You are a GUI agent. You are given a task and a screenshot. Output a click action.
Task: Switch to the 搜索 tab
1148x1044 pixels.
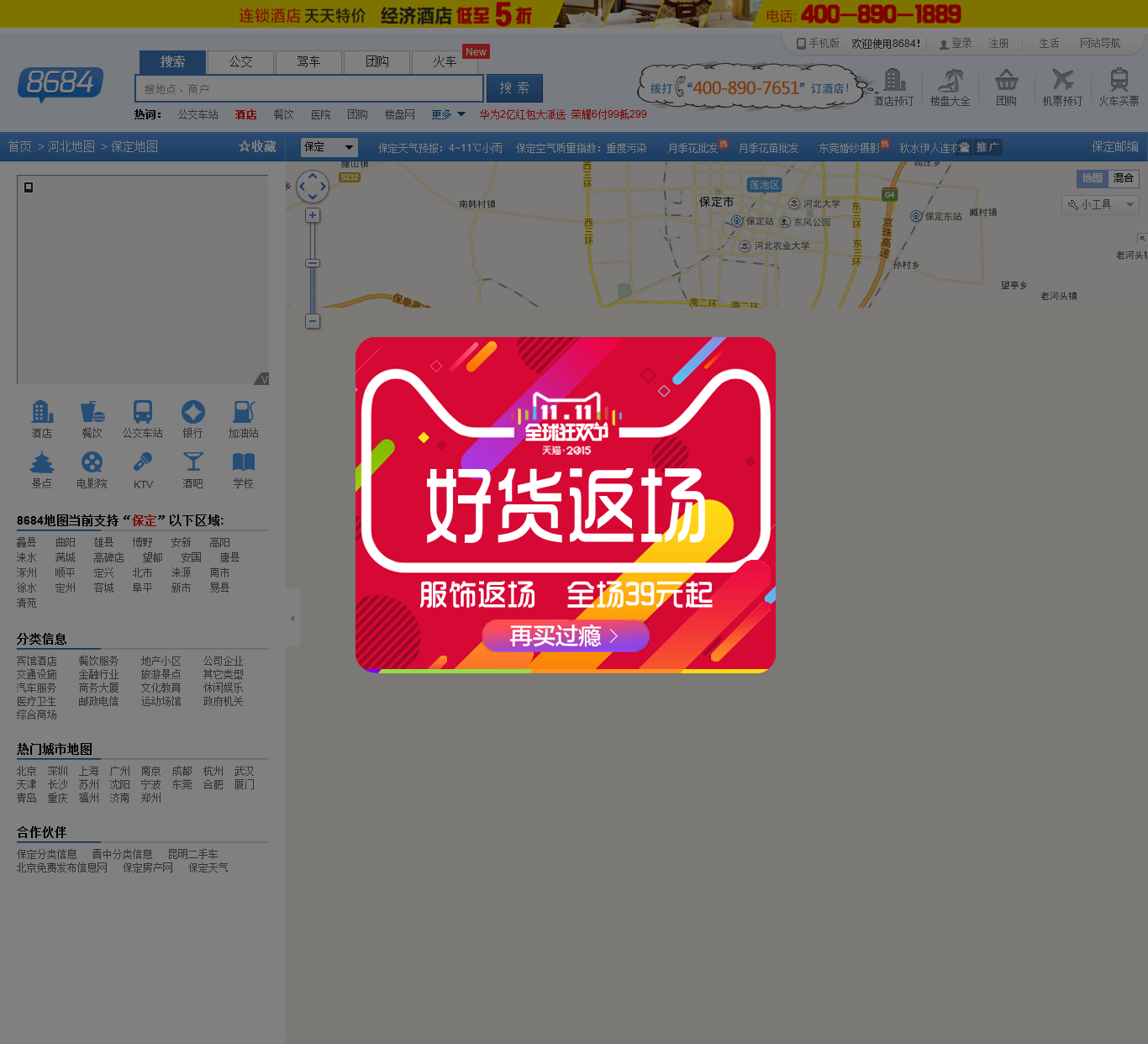pyautogui.click(x=172, y=61)
